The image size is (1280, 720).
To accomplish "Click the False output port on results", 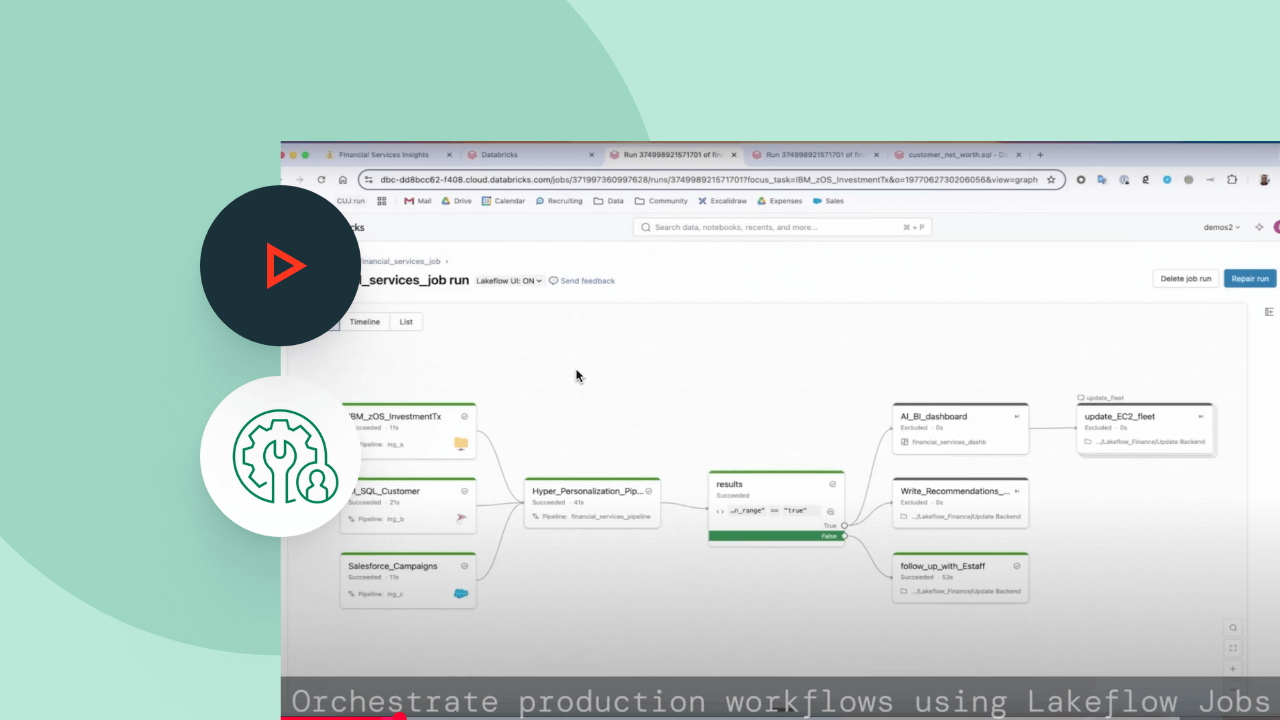I will point(844,537).
